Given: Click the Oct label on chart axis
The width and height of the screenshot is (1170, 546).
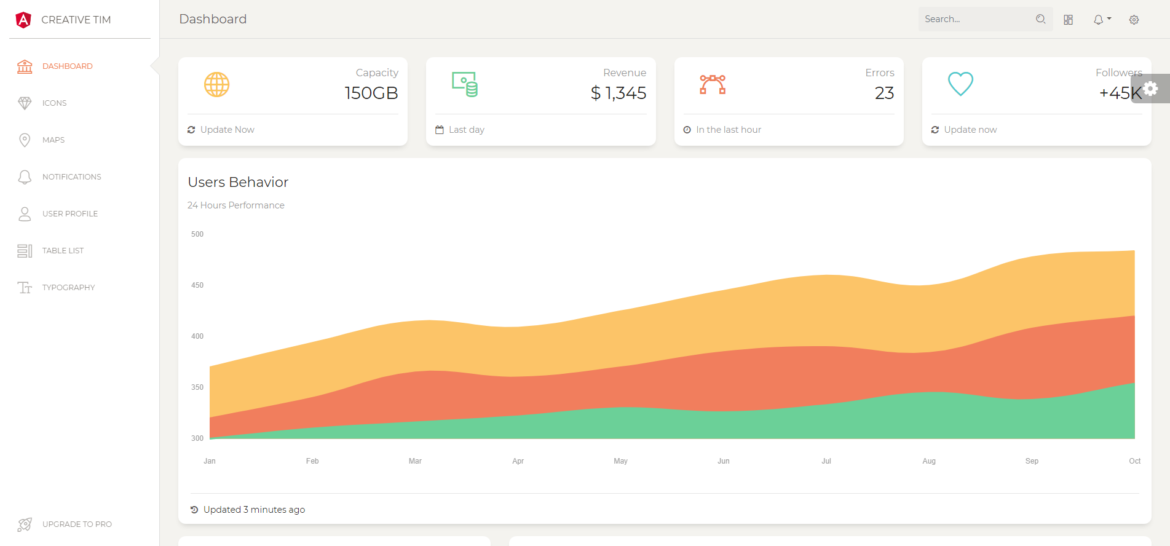Looking at the screenshot, I should coord(1135,462).
